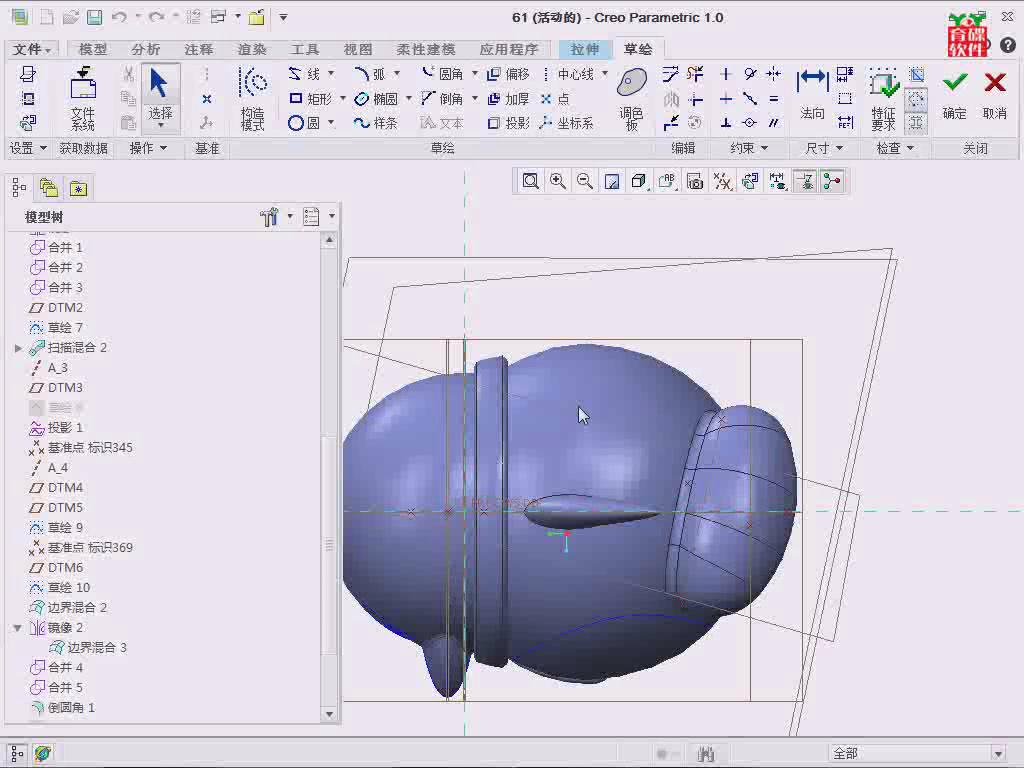The width and height of the screenshot is (1024, 768).
Task: Select the Spline (样条) sketch tool
Action: click(x=376, y=123)
